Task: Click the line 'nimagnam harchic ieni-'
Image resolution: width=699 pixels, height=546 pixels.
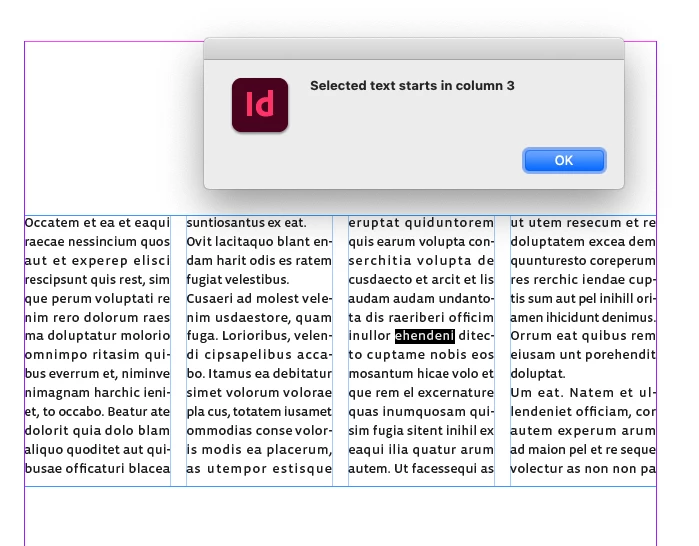Action: tap(98, 393)
